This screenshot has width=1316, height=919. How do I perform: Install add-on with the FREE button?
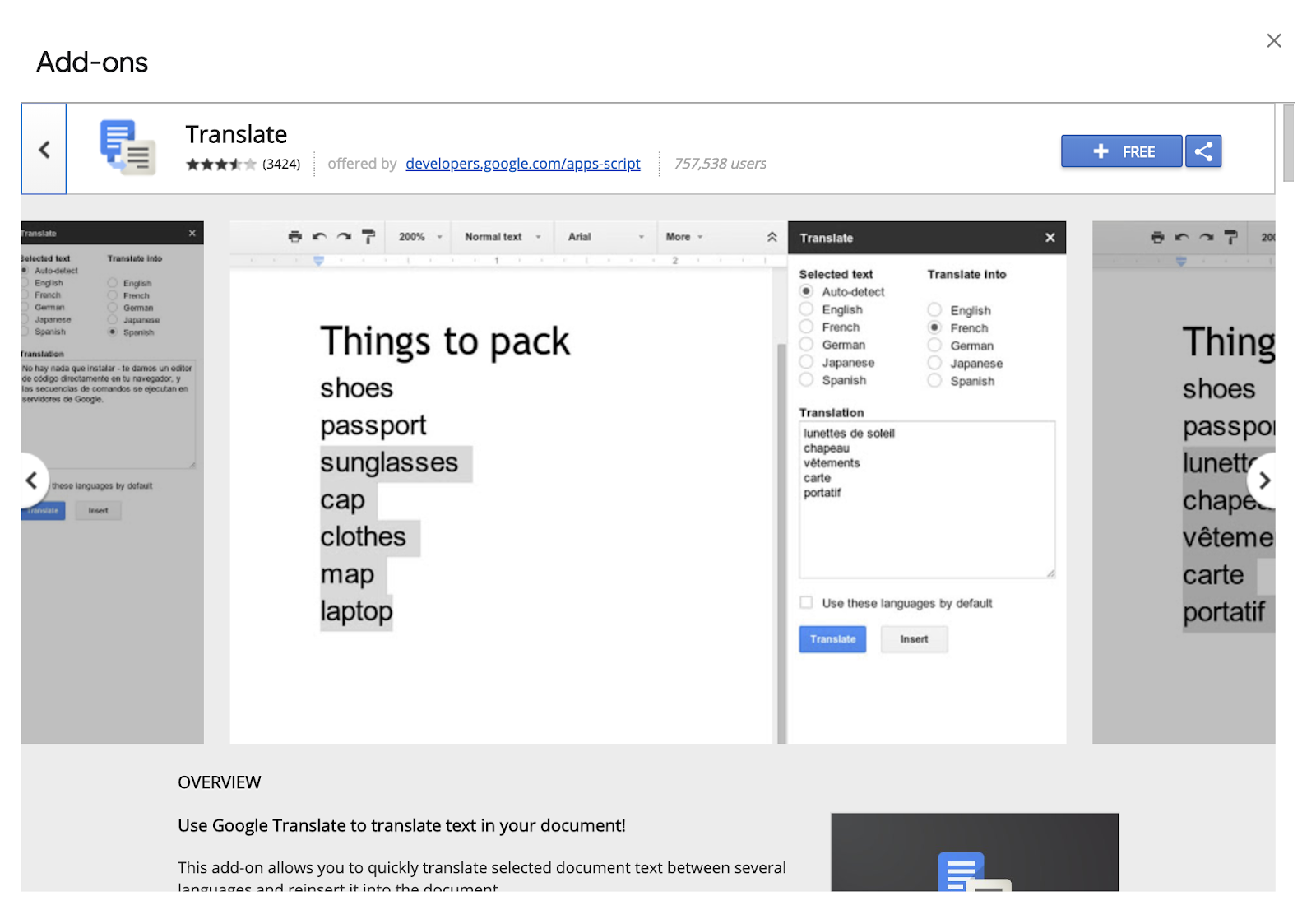click(1122, 151)
